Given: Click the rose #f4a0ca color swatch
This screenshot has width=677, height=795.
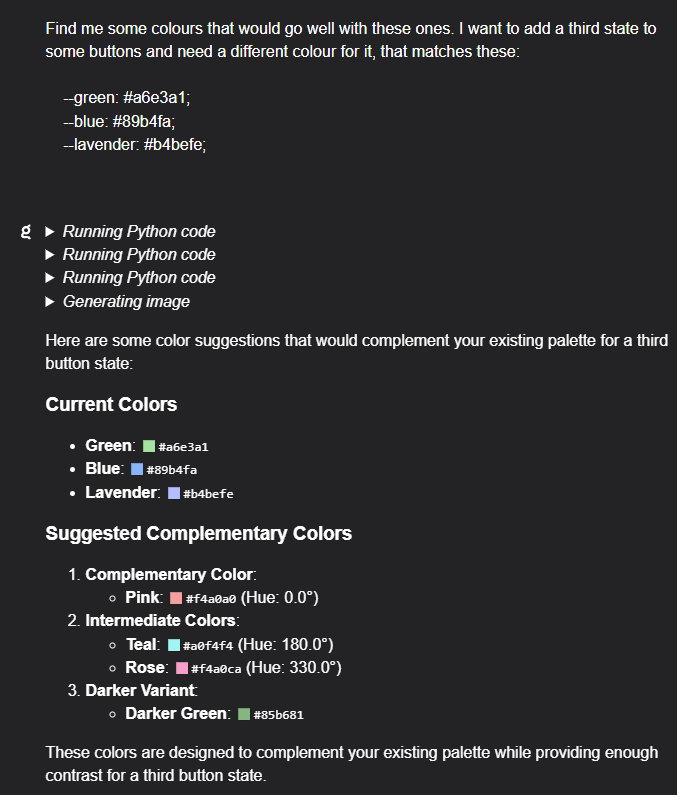Looking at the screenshot, I should [x=182, y=668].
